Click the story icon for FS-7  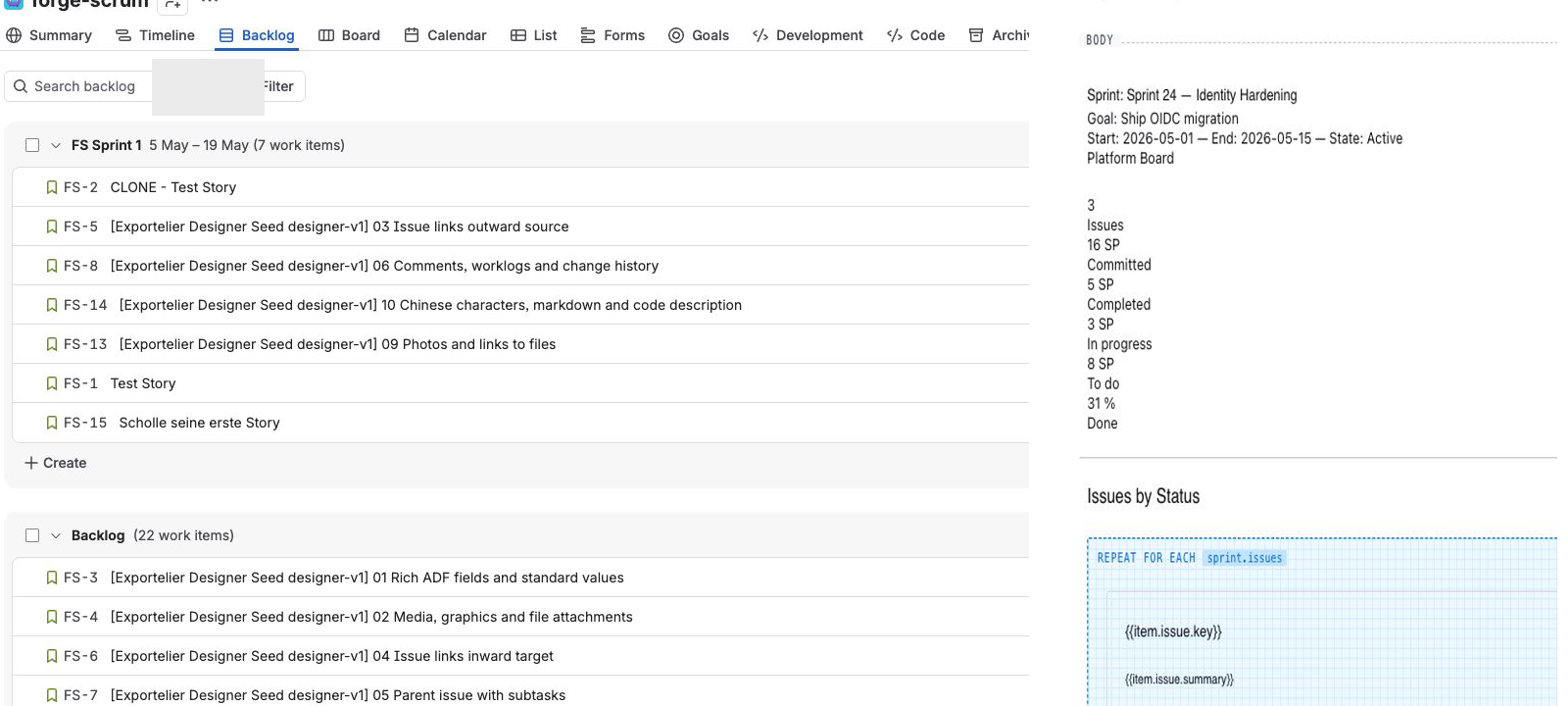pos(52,695)
